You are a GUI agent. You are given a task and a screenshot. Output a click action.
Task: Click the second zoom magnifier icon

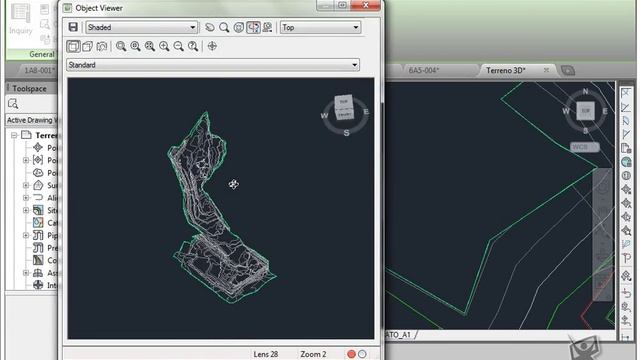[x=135, y=46]
